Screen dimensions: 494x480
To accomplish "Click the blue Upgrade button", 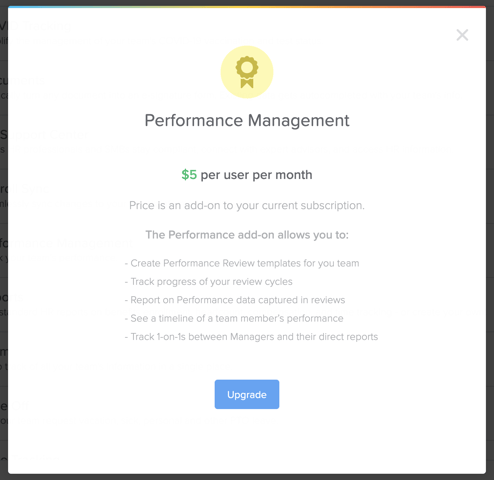I will point(247,394).
